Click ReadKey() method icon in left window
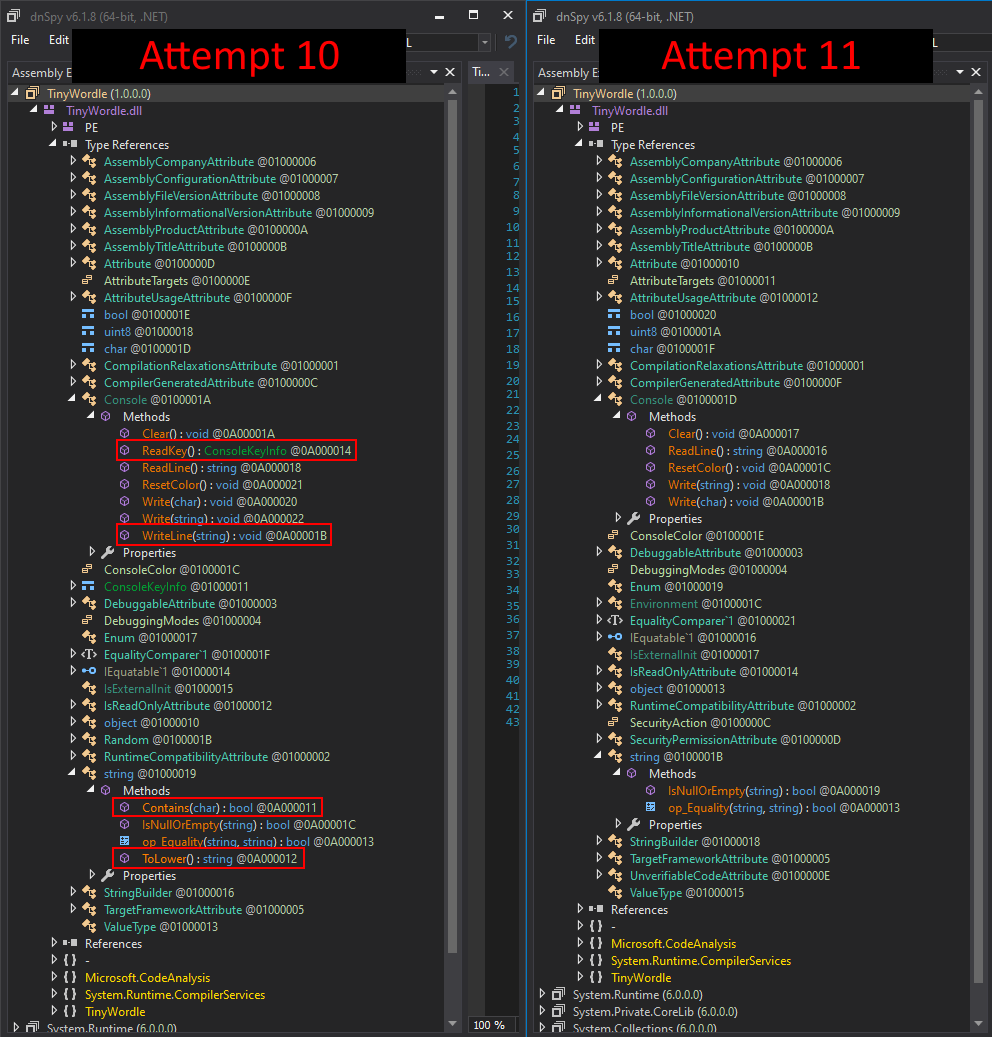The height and width of the screenshot is (1037, 992). coord(124,450)
